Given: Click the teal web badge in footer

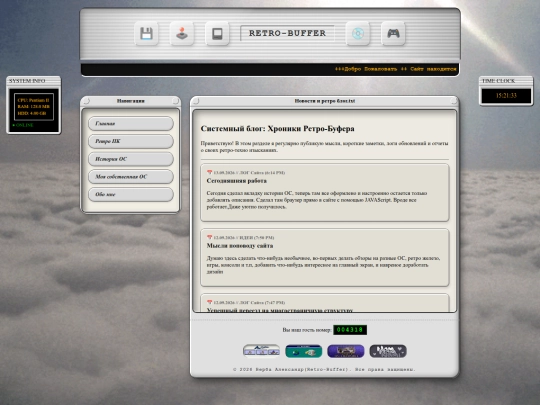Looking at the screenshot, I should pos(303,351).
